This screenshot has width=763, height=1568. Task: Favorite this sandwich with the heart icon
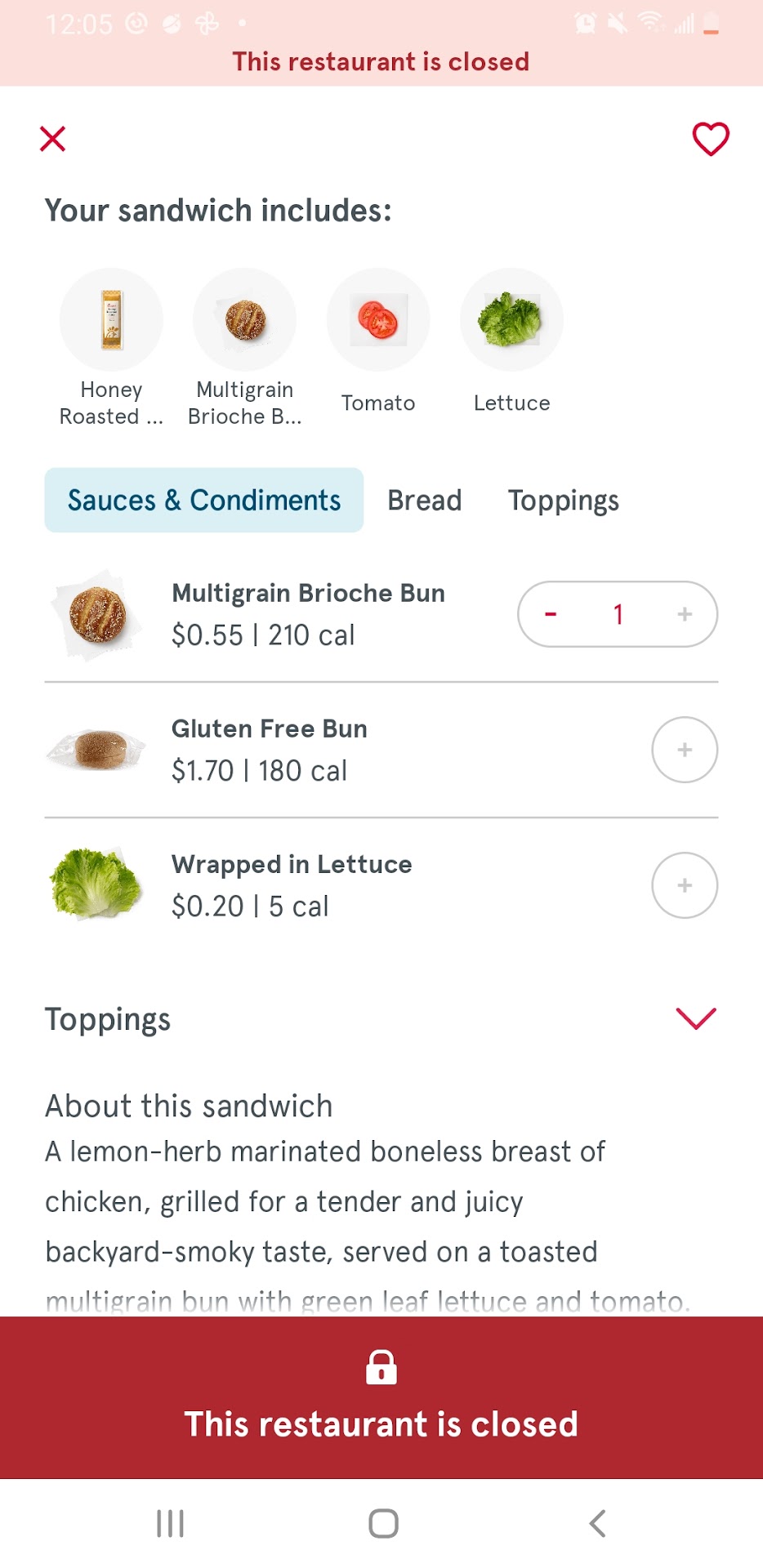tap(711, 139)
